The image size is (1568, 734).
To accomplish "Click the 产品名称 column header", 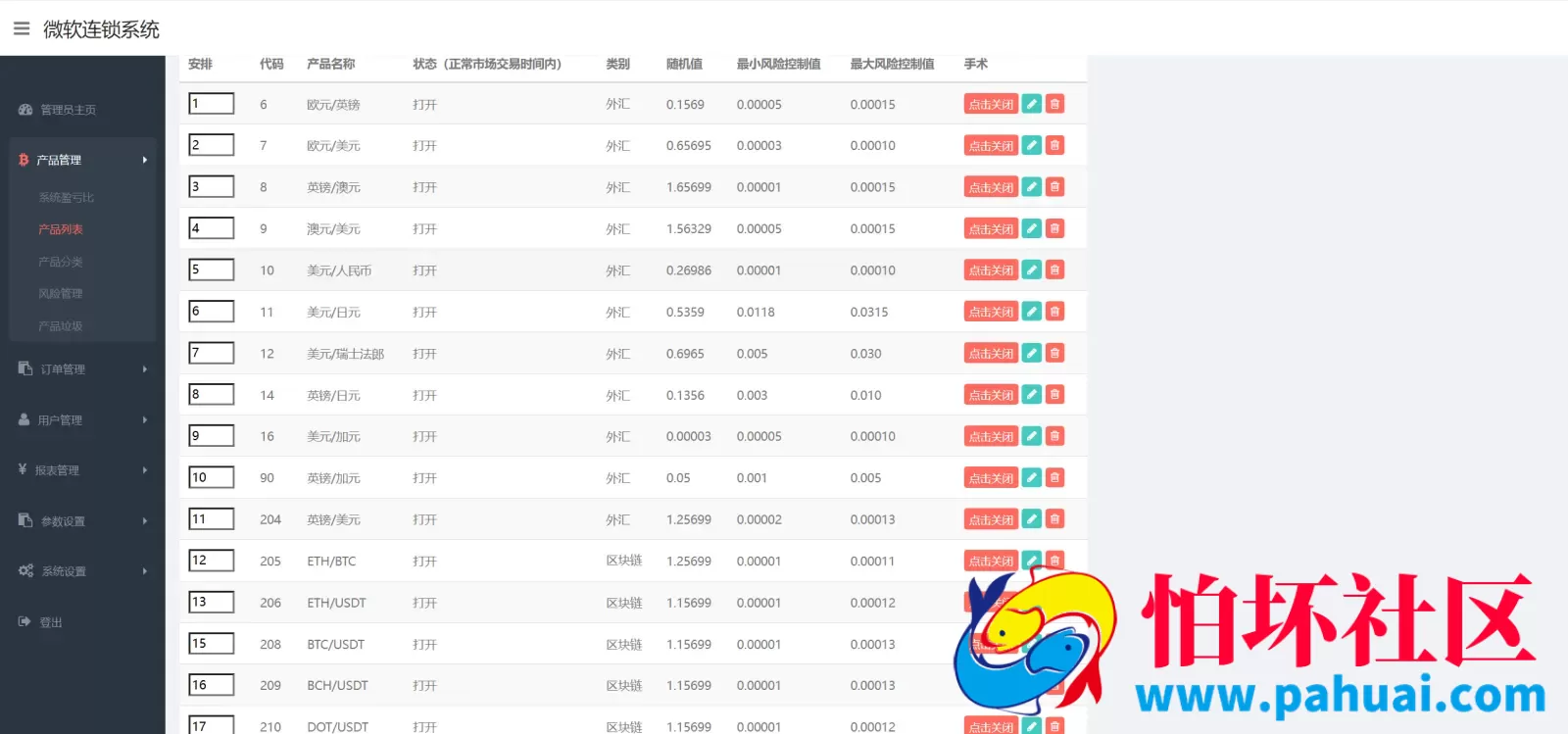I will coord(331,64).
